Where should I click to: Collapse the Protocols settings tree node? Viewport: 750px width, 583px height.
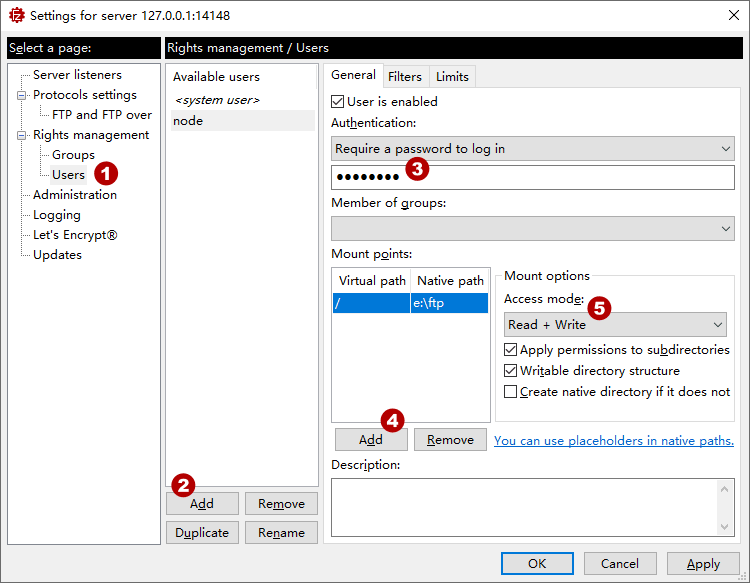tap(19, 95)
